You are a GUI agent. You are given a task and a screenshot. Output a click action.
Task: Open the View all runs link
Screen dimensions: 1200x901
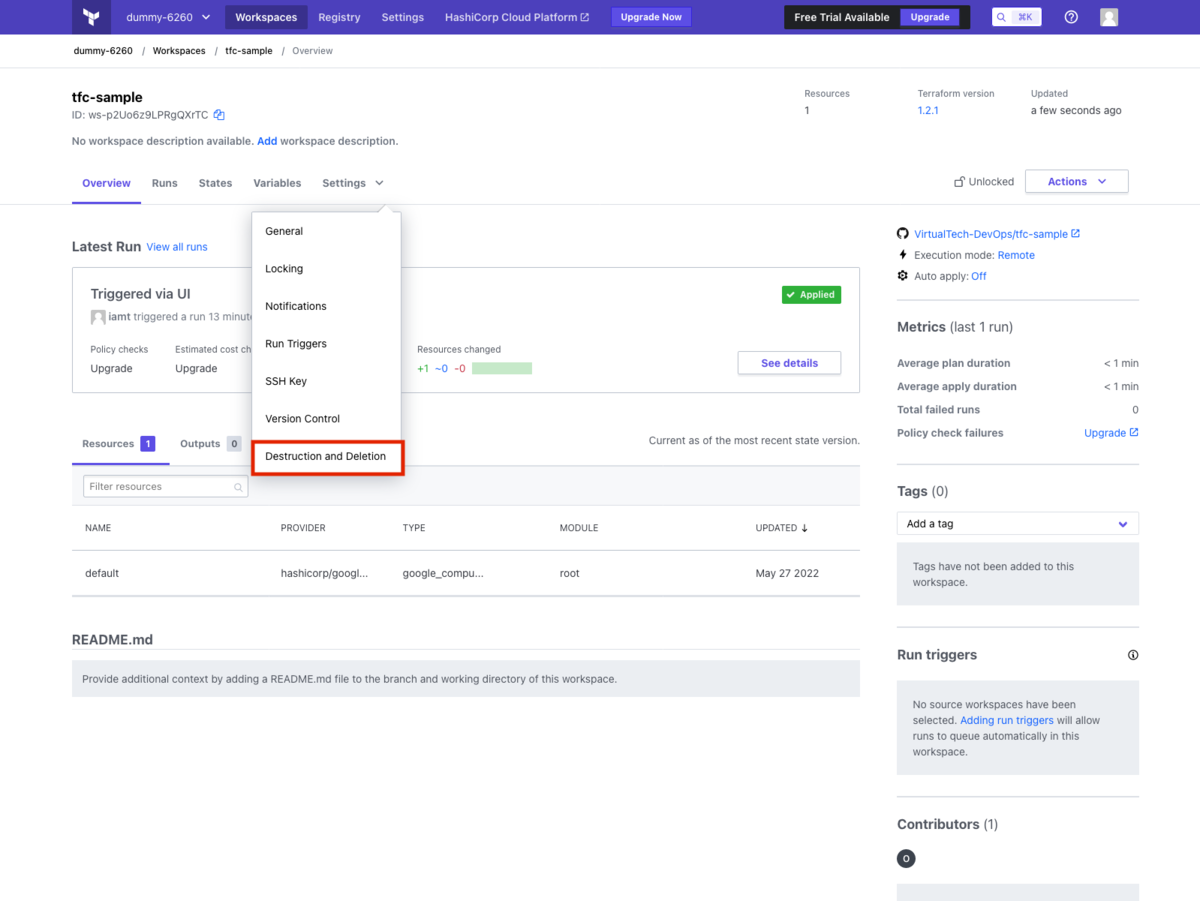[x=177, y=247]
